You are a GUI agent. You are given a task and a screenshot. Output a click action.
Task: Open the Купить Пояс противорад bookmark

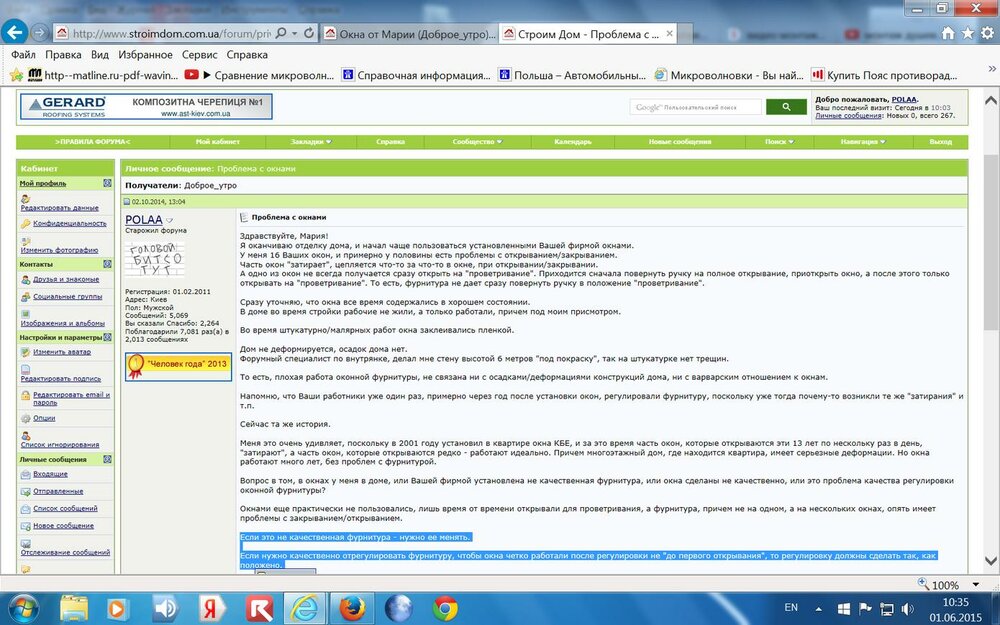click(x=884, y=75)
